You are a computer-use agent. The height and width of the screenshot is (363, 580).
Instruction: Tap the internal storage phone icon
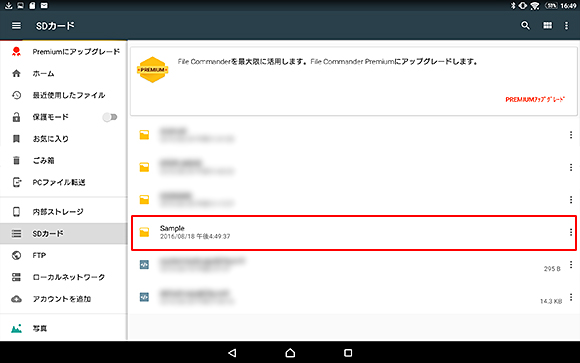(16, 212)
